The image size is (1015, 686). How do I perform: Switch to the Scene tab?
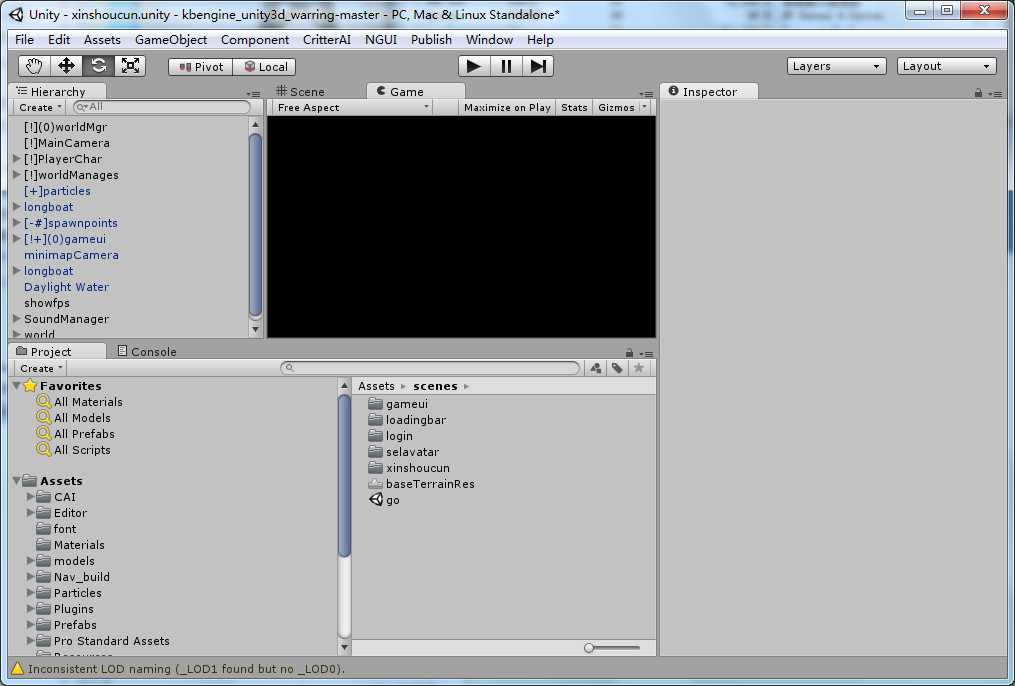pyautogui.click(x=300, y=91)
